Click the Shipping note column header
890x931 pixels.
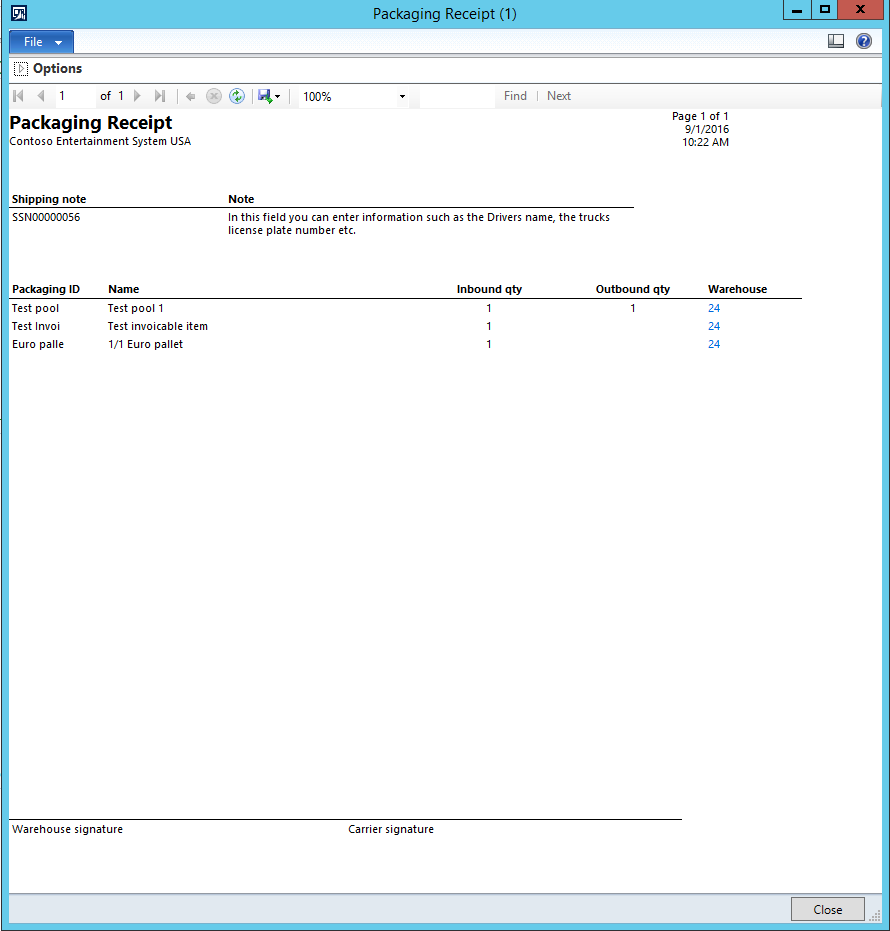click(49, 199)
